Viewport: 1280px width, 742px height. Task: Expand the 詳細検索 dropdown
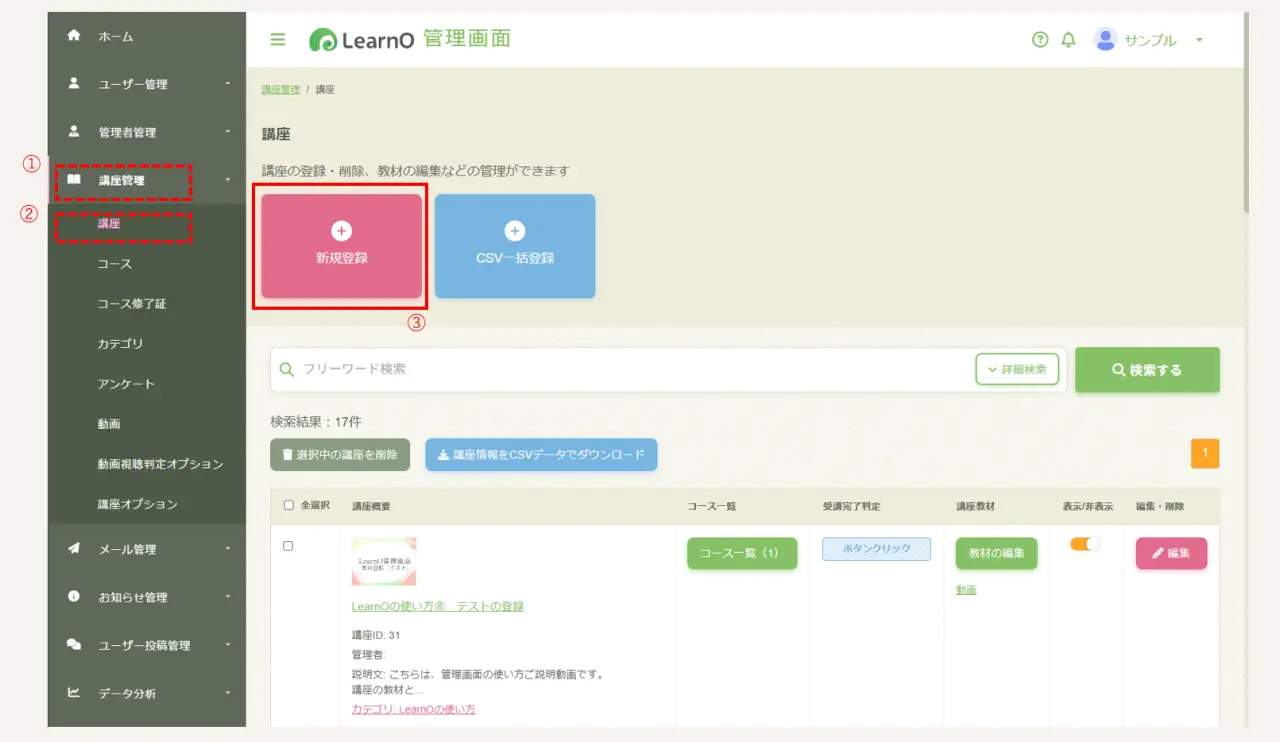coord(1016,369)
